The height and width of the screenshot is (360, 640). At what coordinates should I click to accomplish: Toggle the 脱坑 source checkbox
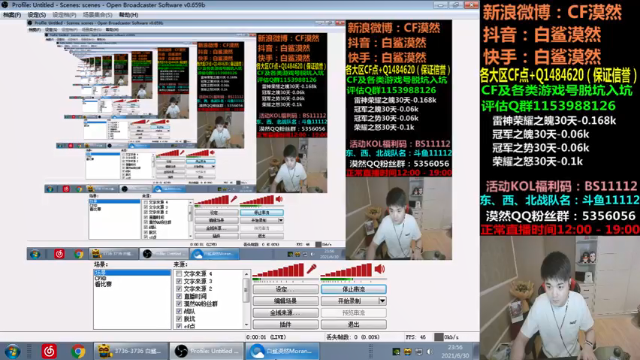pyautogui.click(x=179, y=319)
